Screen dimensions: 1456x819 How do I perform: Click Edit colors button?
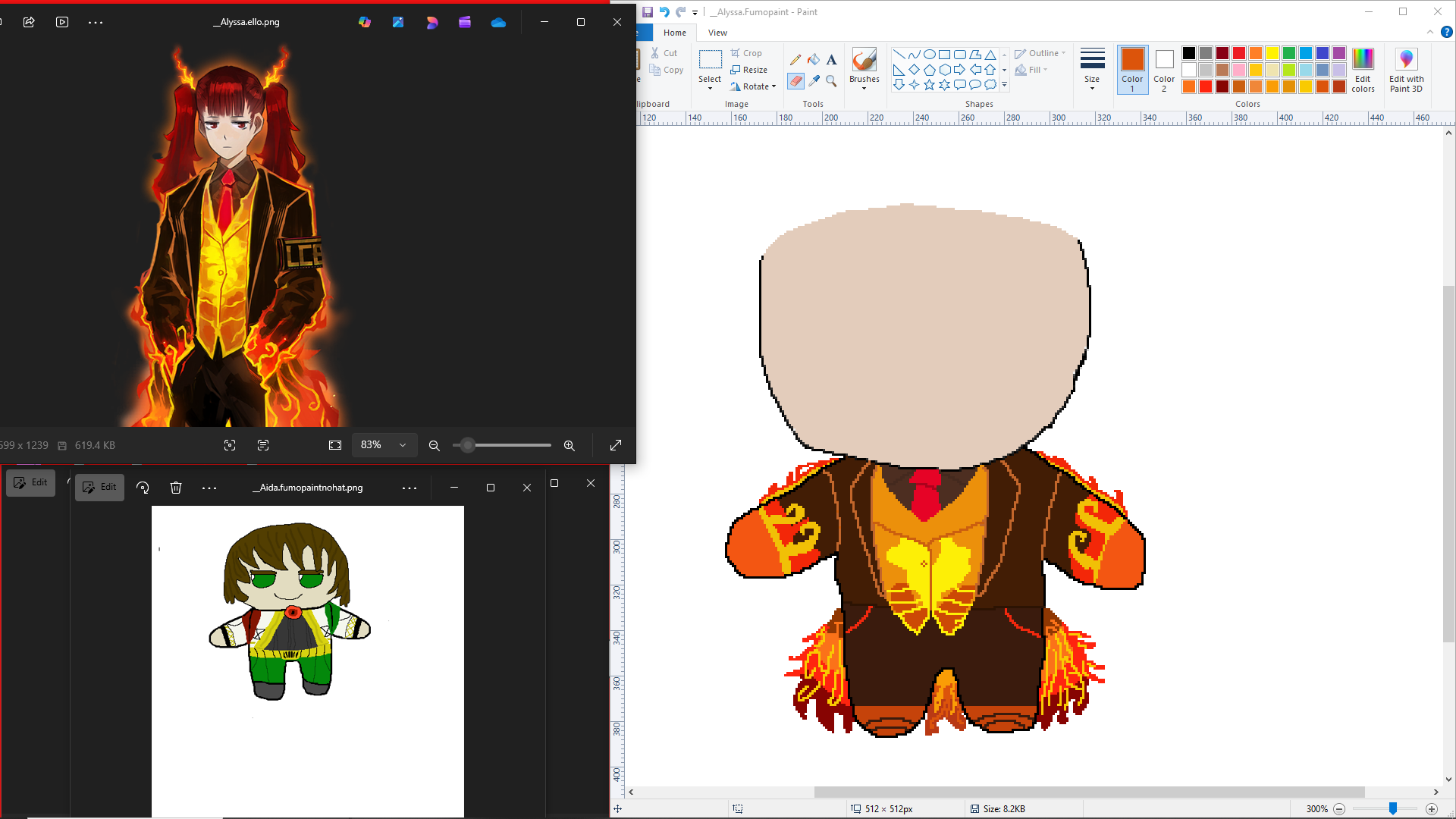click(x=1362, y=69)
